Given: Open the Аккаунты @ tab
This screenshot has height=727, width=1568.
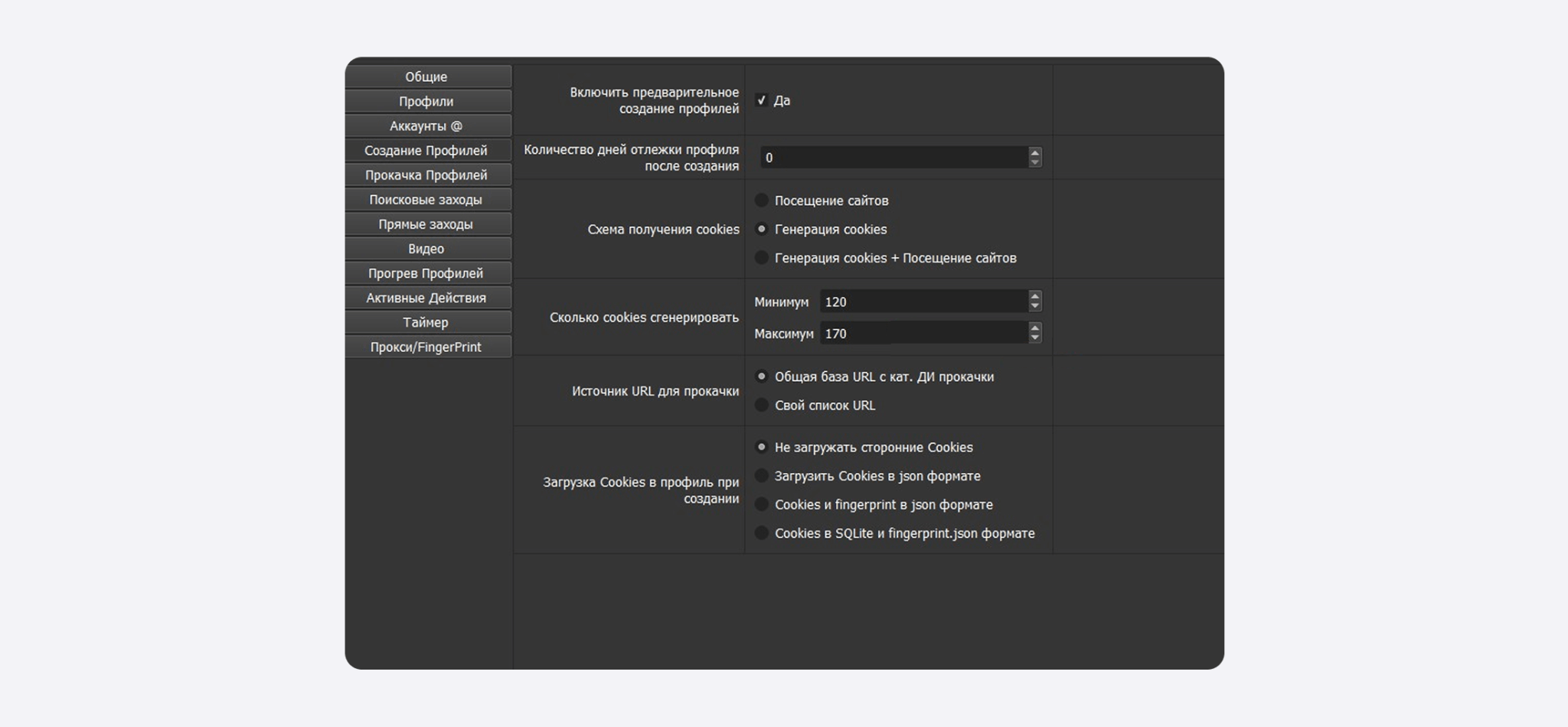Looking at the screenshot, I should (x=427, y=126).
